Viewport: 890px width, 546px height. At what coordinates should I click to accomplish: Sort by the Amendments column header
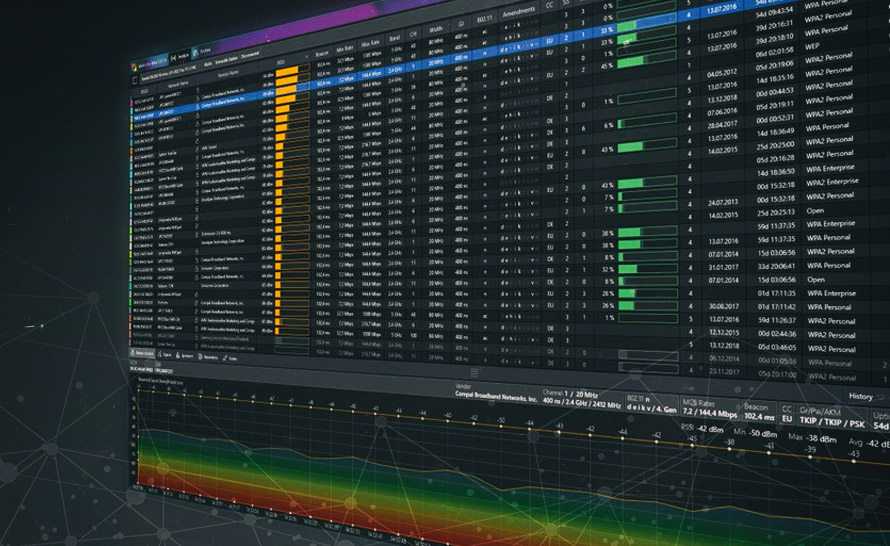pos(518,11)
